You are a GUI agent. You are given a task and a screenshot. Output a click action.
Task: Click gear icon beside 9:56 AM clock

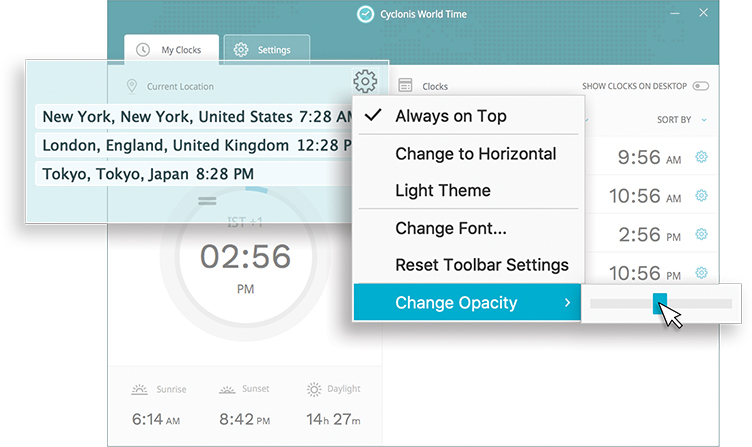[x=701, y=157]
